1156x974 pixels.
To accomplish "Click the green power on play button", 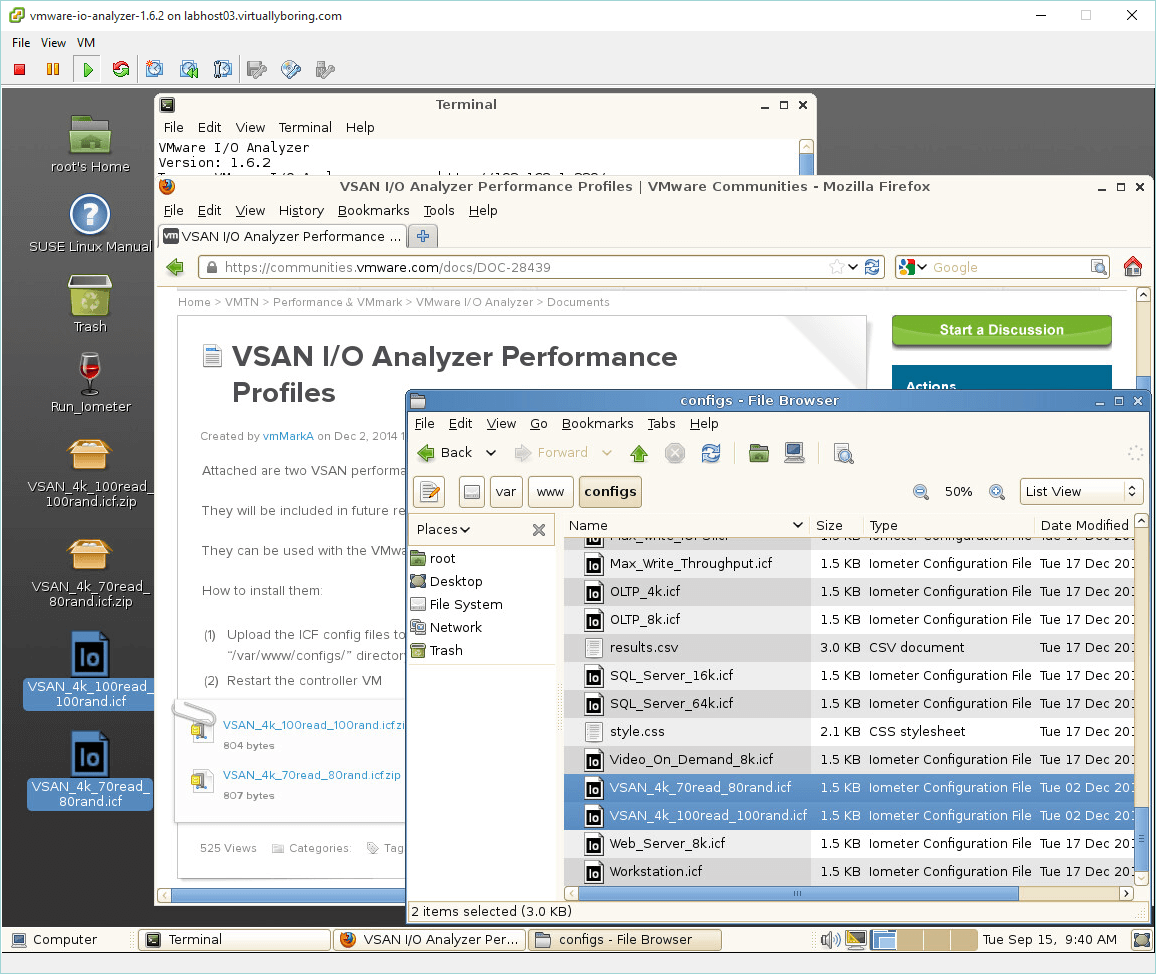I will tap(88, 69).
